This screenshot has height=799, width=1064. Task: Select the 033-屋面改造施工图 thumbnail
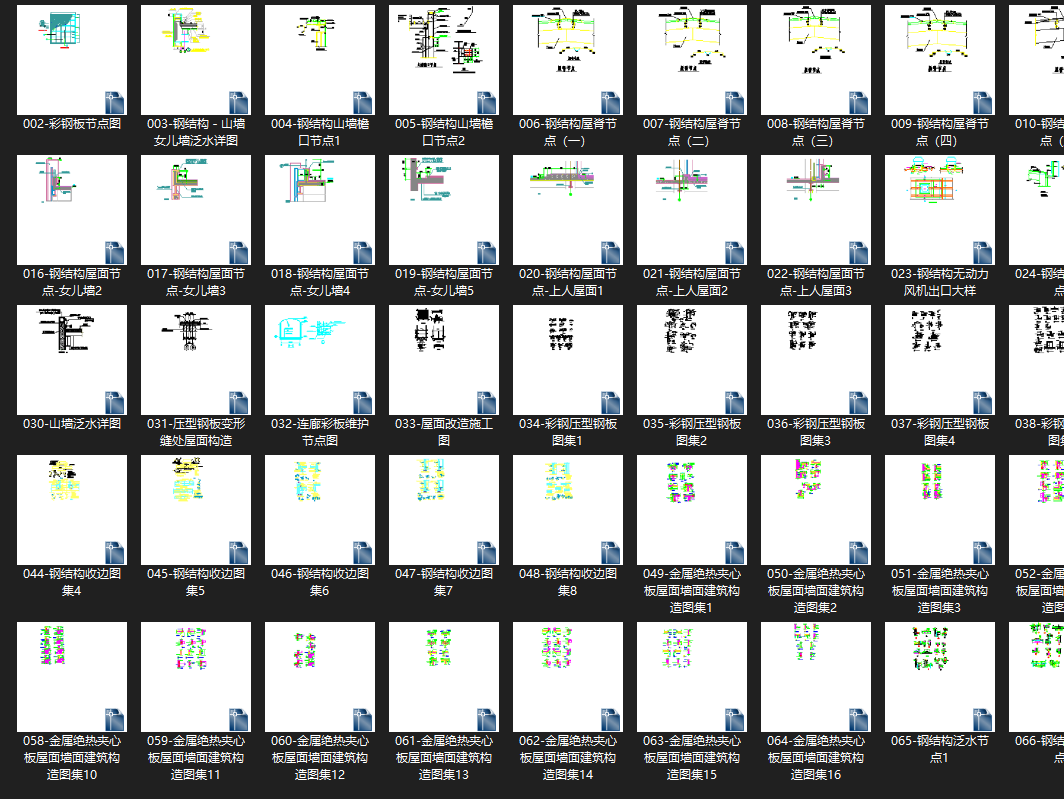click(444, 360)
